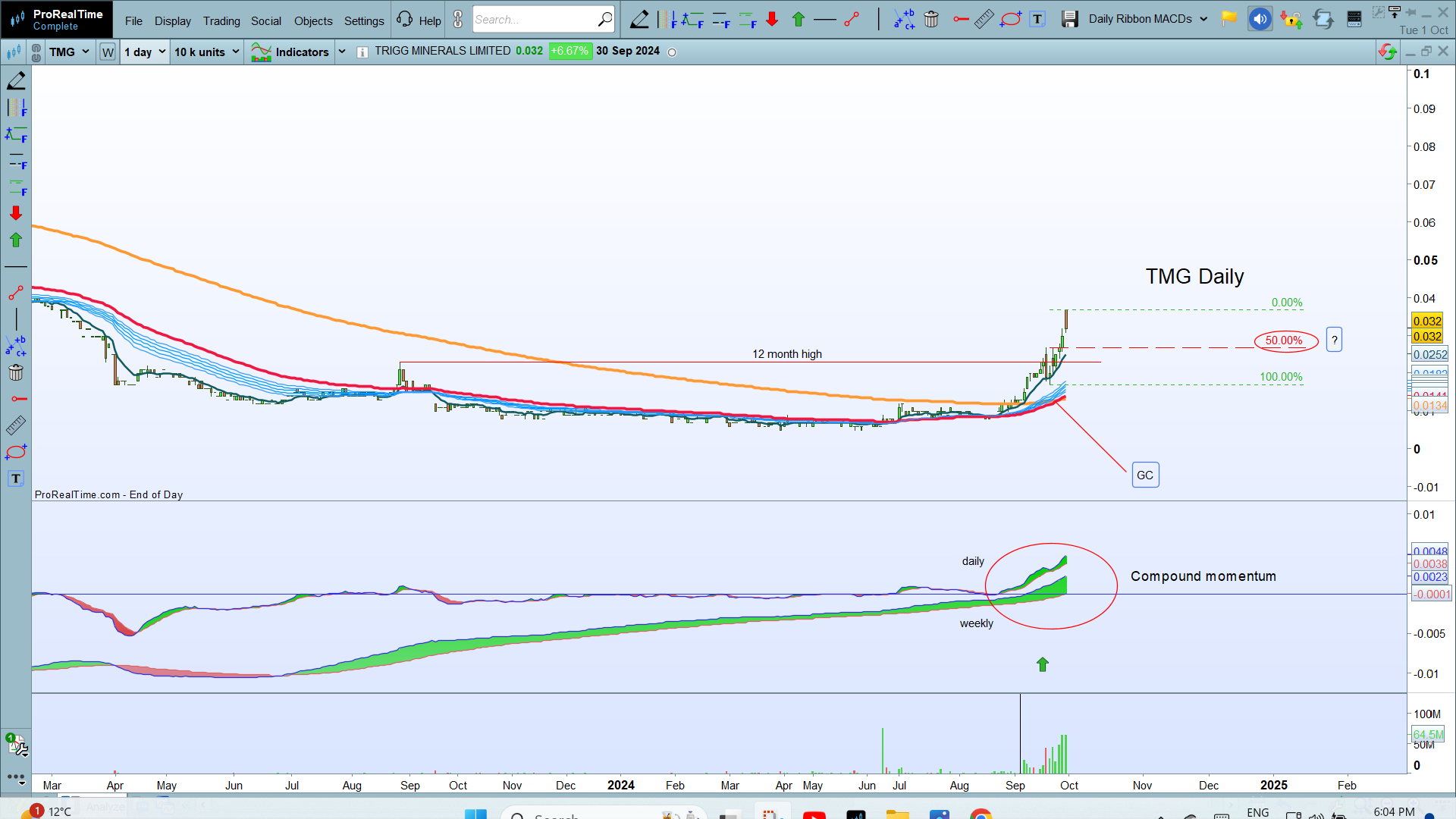Click the trash can delete-objects icon in the left sidebar
The height and width of the screenshot is (819, 1456).
pos(16,372)
